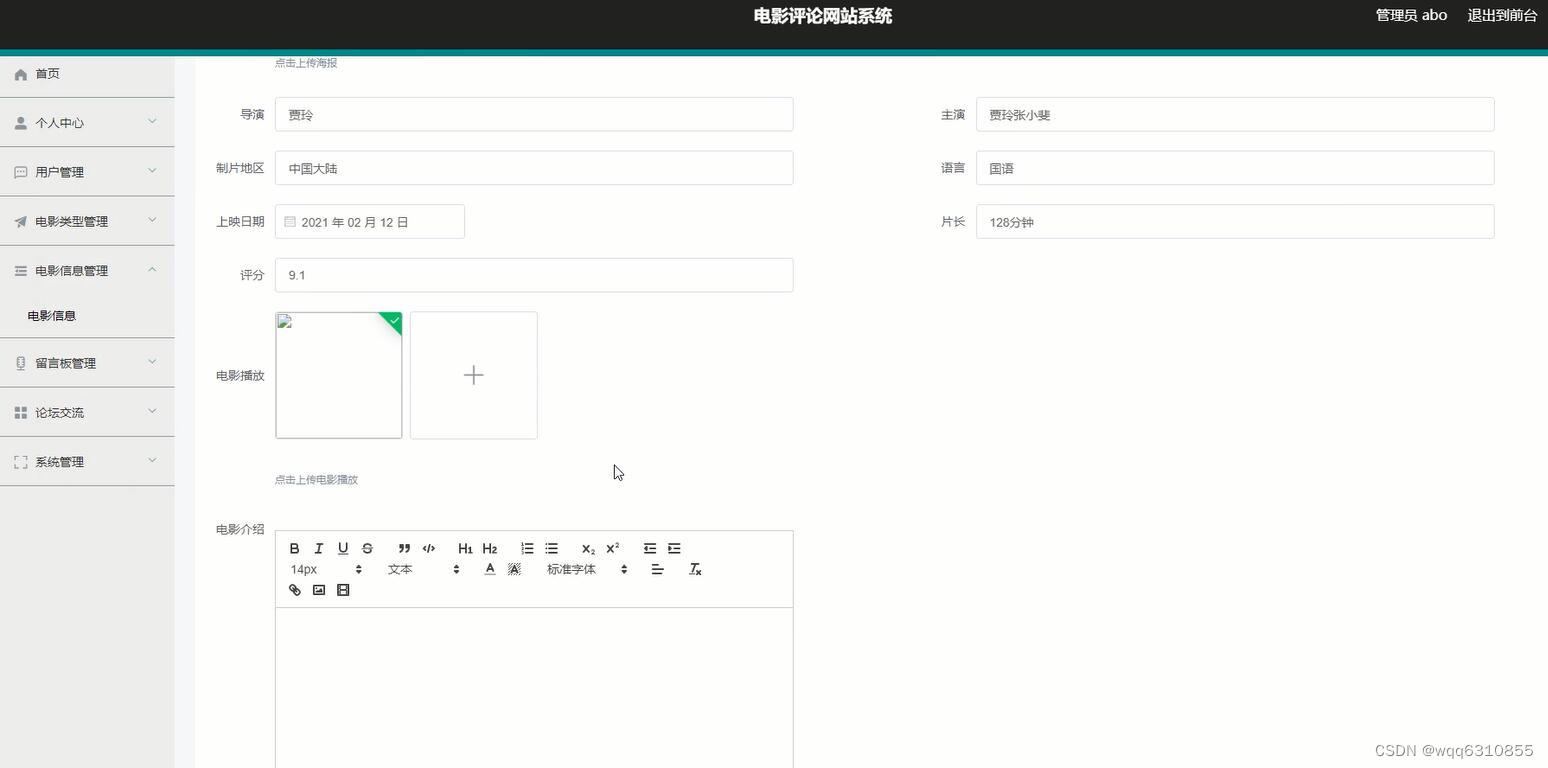Click the chevron beside 系统管理
The height and width of the screenshot is (768, 1548).
tap(152, 461)
